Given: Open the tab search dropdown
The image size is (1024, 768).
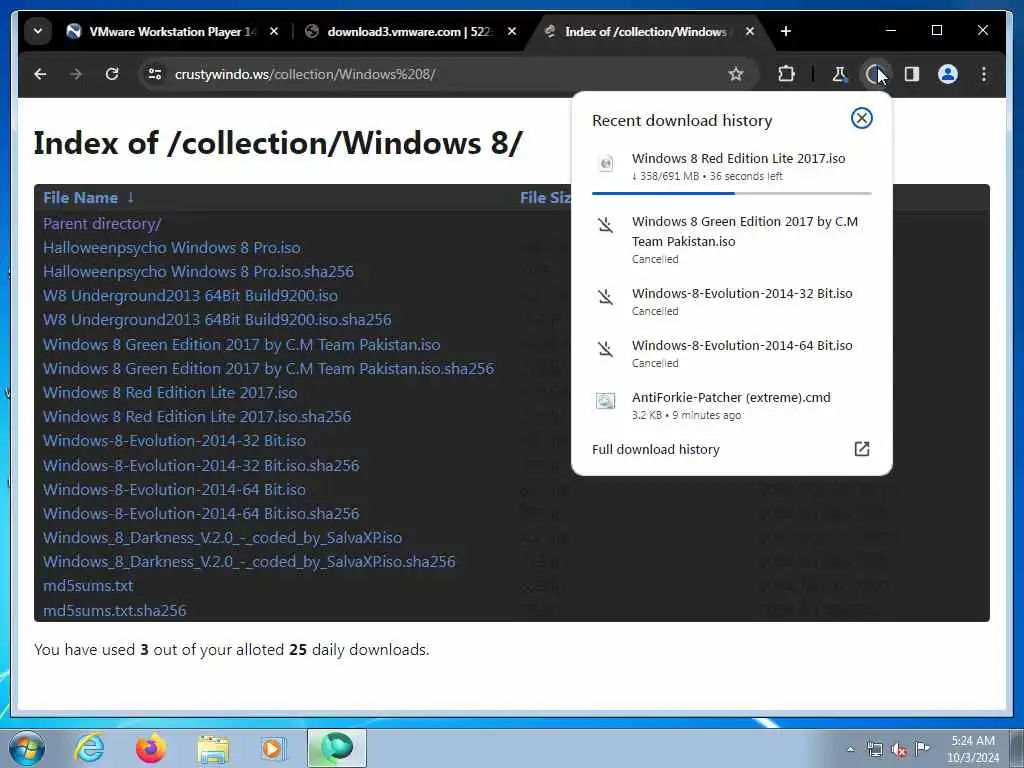Looking at the screenshot, I should tap(38, 31).
